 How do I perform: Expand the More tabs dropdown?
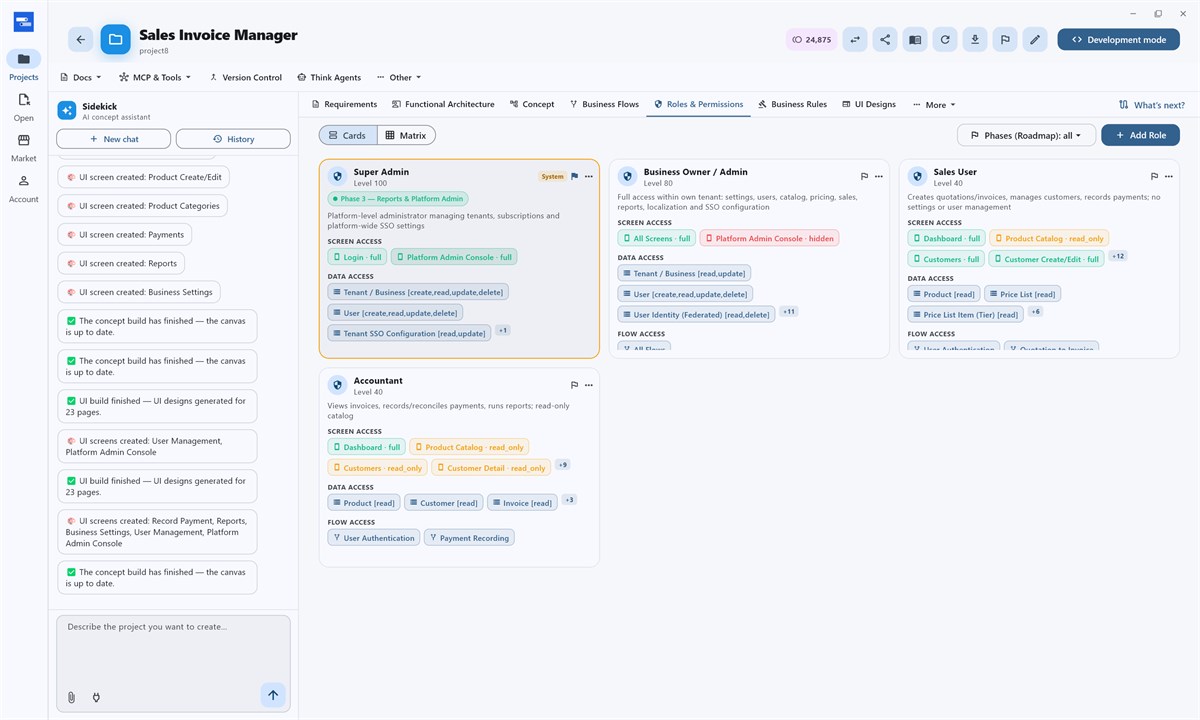click(x=934, y=104)
